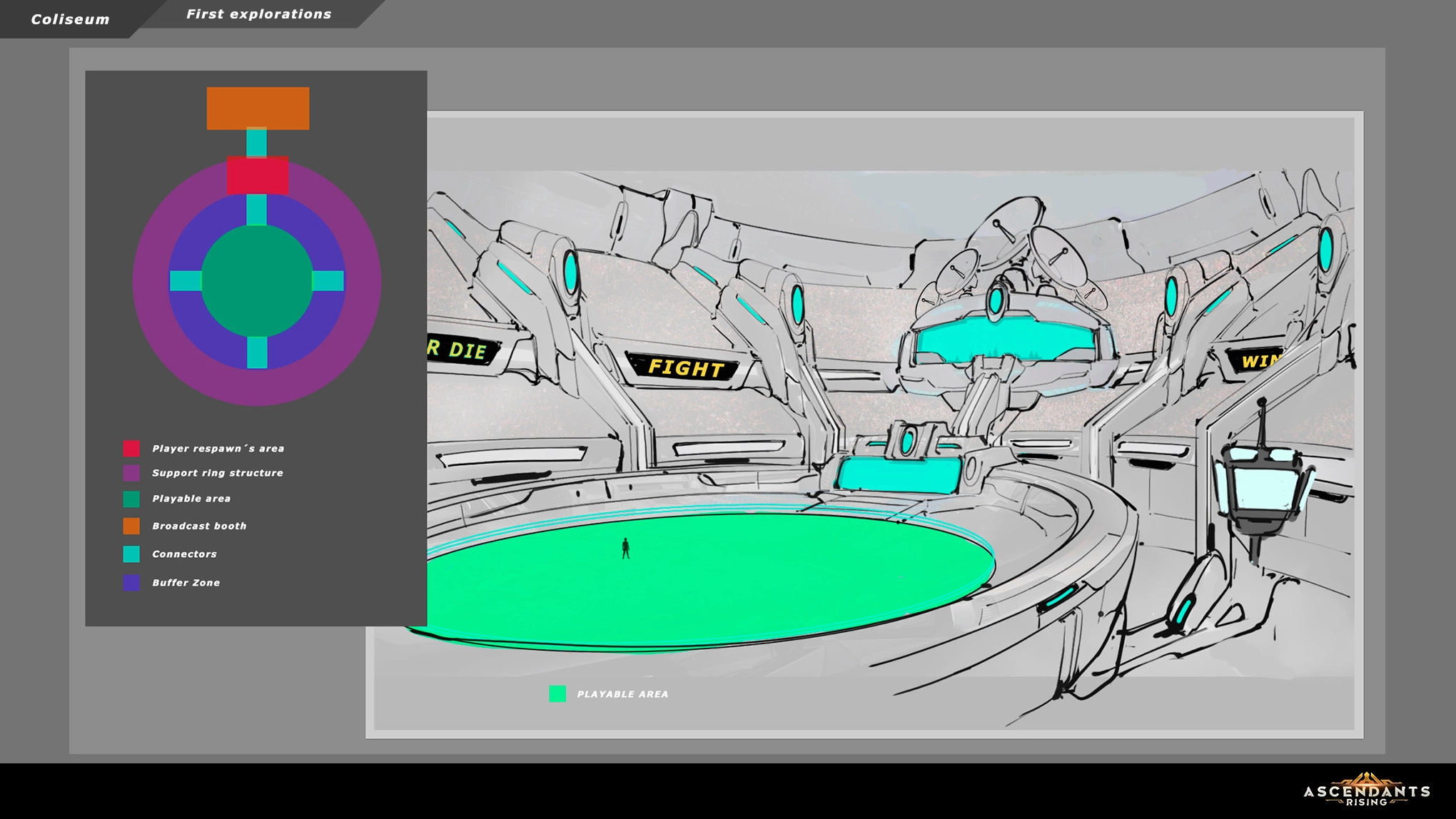Screen dimensions: 1456x819
Task: Click the Buffer Zone legend label
Action: (186, 583)
